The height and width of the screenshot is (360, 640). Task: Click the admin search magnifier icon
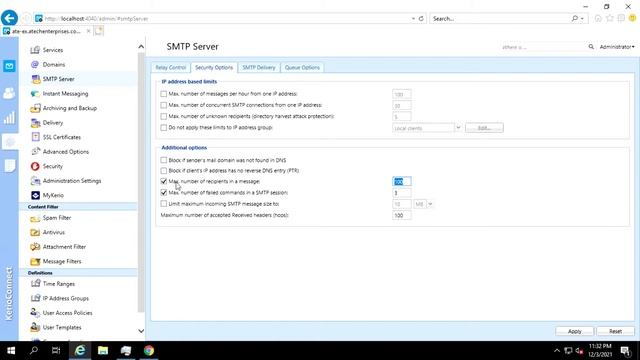coord(591,47)
